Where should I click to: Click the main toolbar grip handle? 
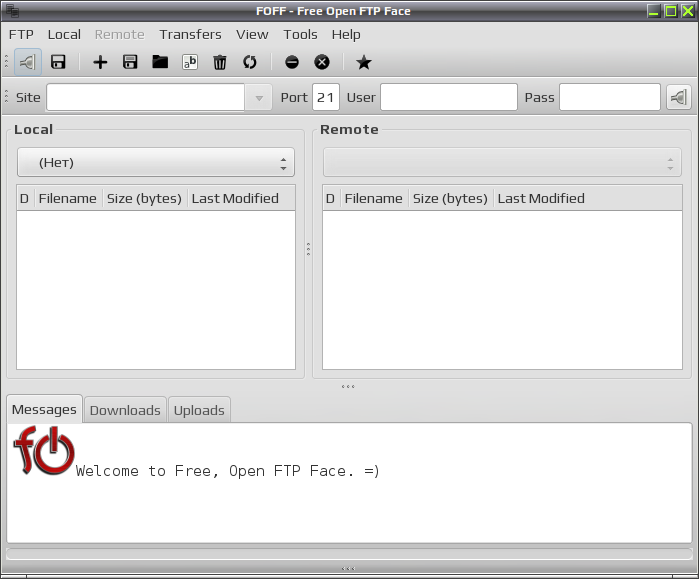(6, 62)
